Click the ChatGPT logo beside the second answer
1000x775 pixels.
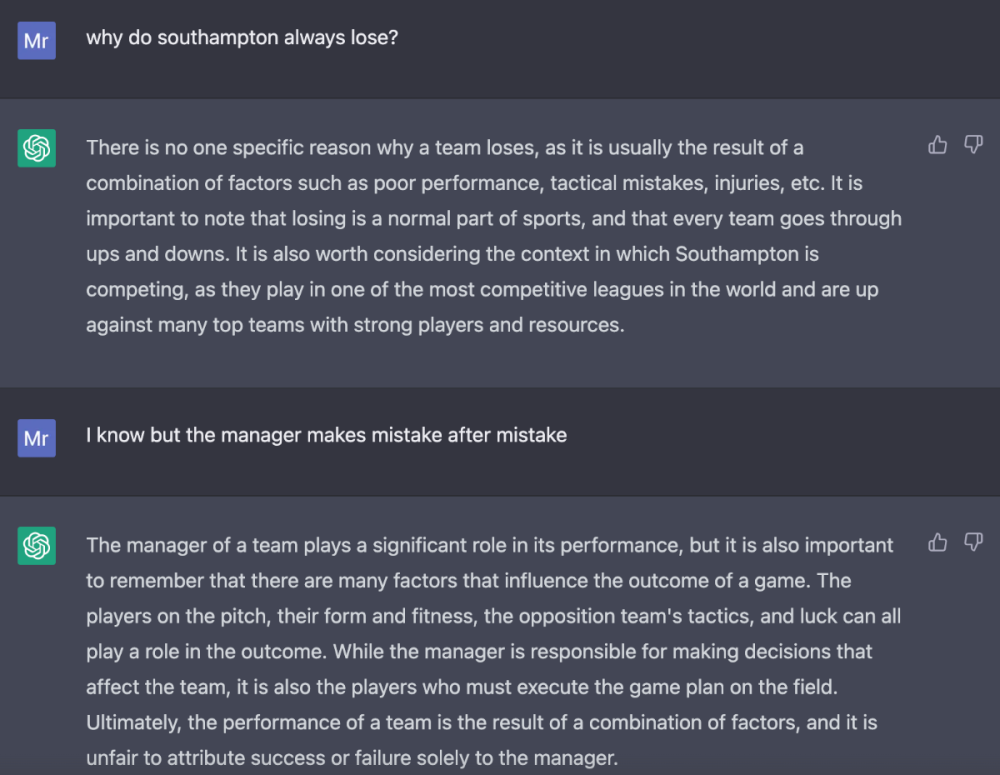[37, 546]
